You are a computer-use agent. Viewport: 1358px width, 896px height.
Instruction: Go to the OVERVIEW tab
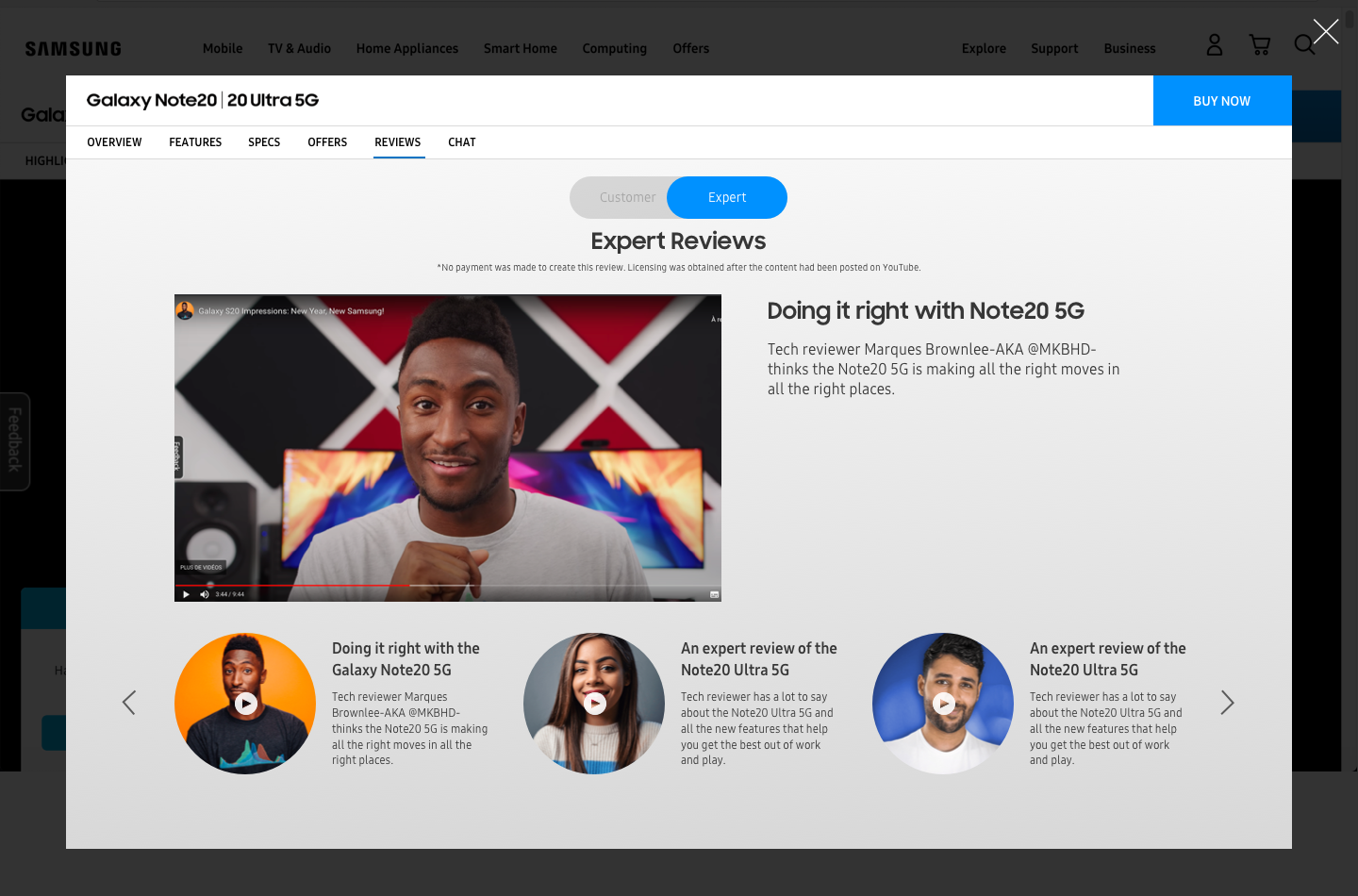tap(114, 142)
